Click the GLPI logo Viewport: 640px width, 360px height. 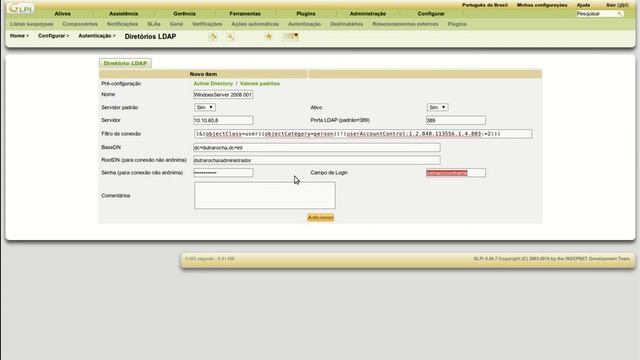21,8
